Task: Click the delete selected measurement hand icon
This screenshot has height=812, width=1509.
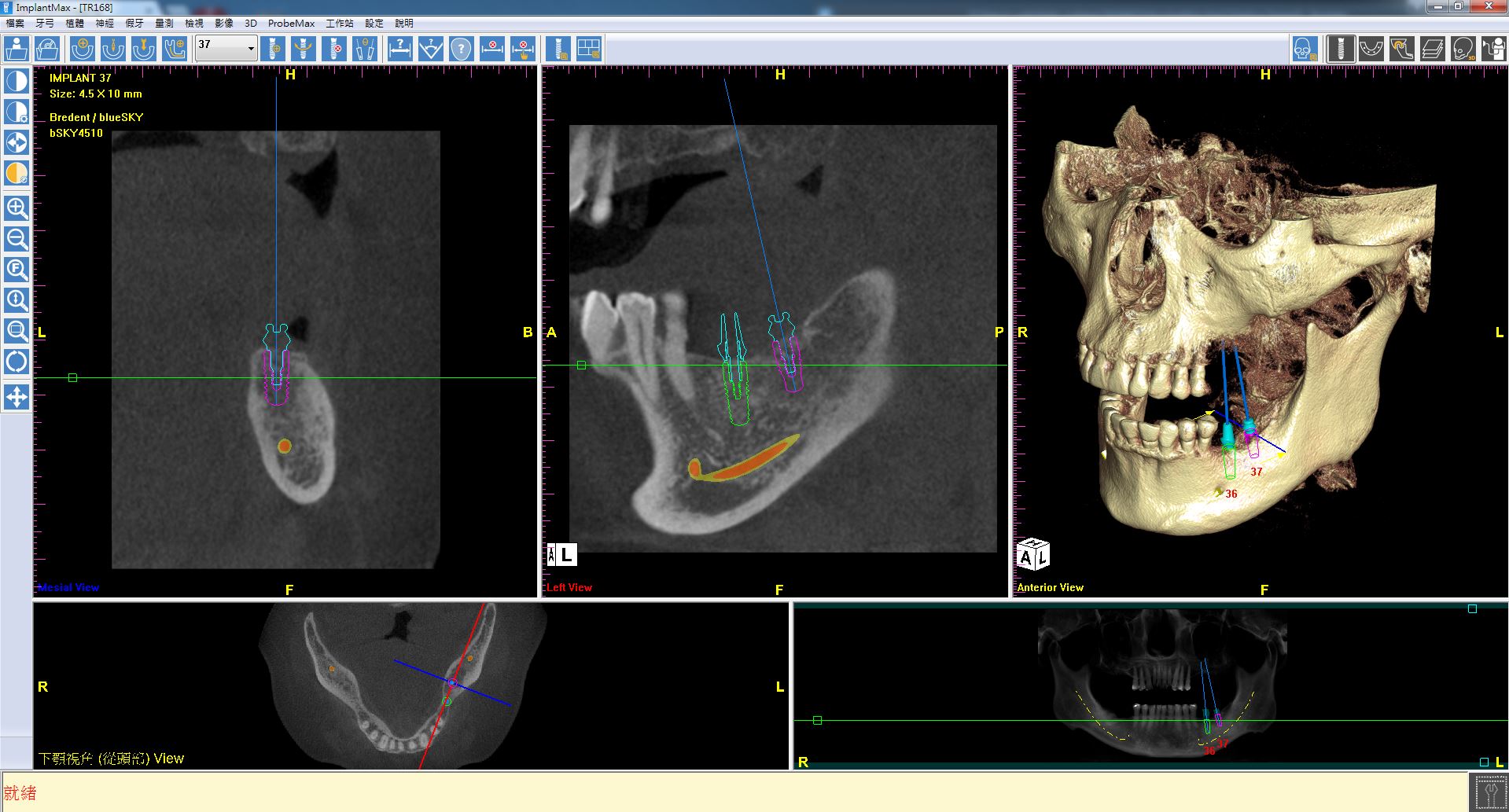Action: pyautogui.click(x=523, y=50)
